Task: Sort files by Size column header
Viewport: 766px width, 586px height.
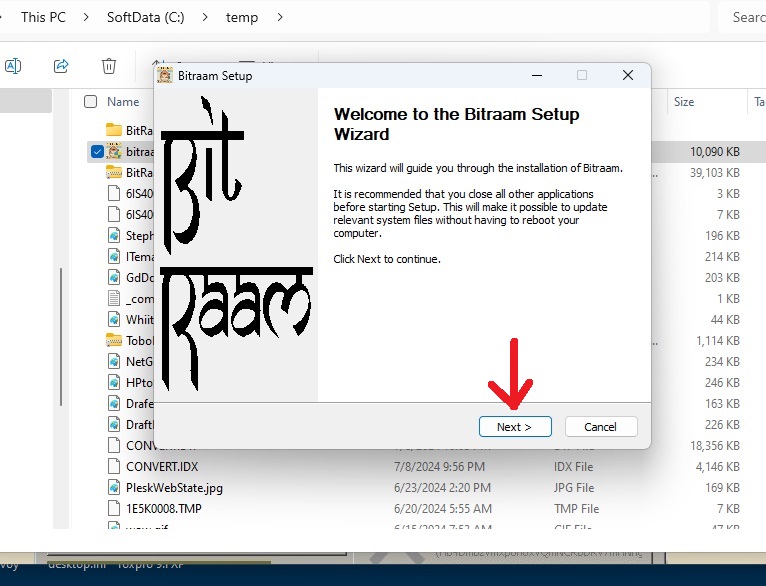Action: 684,102
